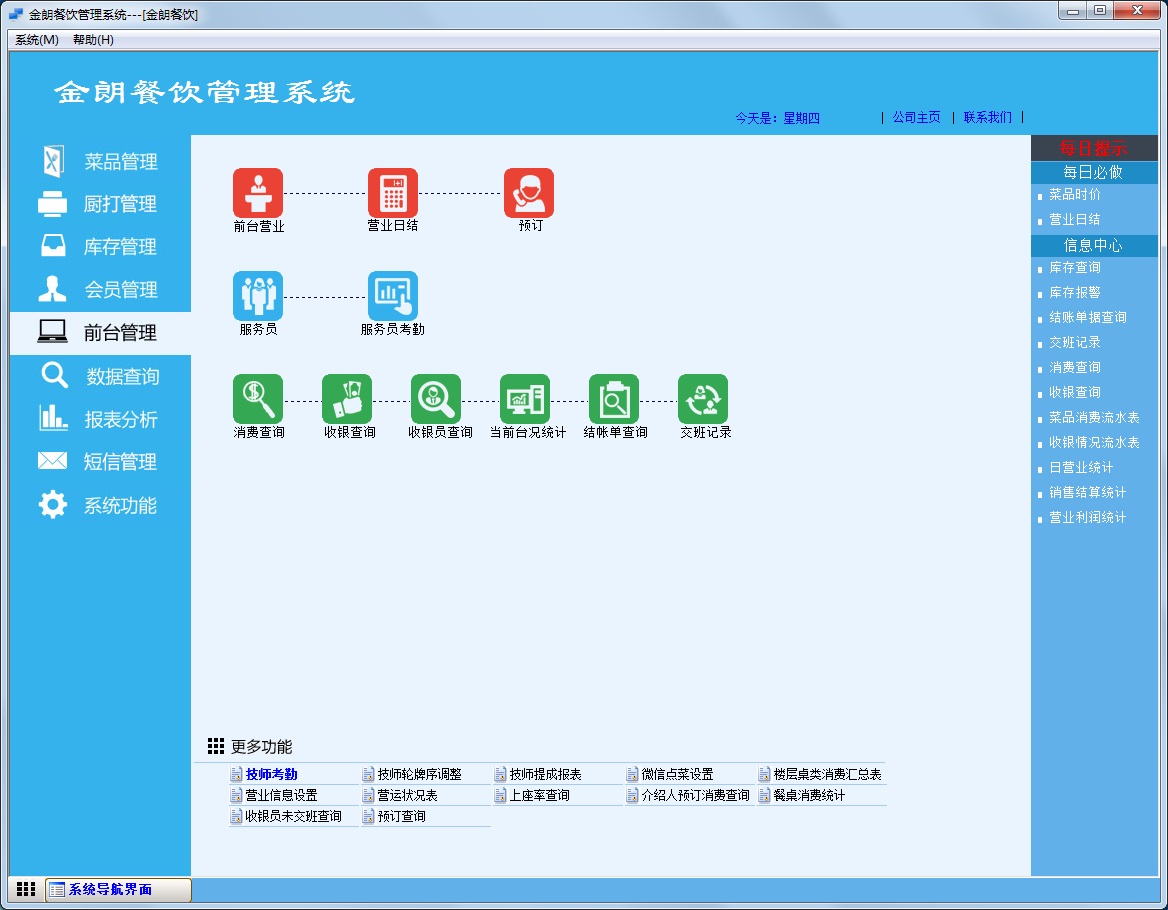1168x910 pixels.
Task: Open the 结帐单查询 clipboard icon
Action: click(614, 398)
